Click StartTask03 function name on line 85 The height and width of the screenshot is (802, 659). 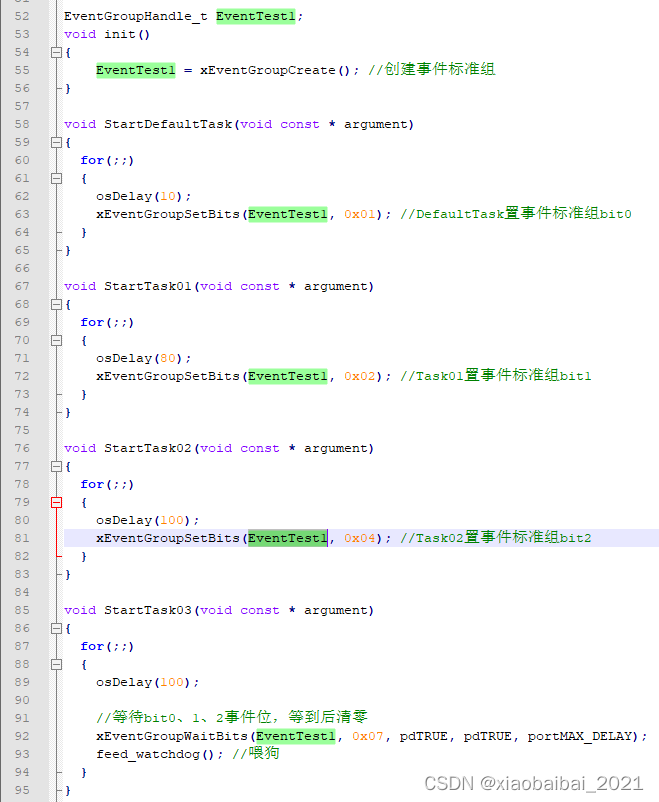point(148,611)
